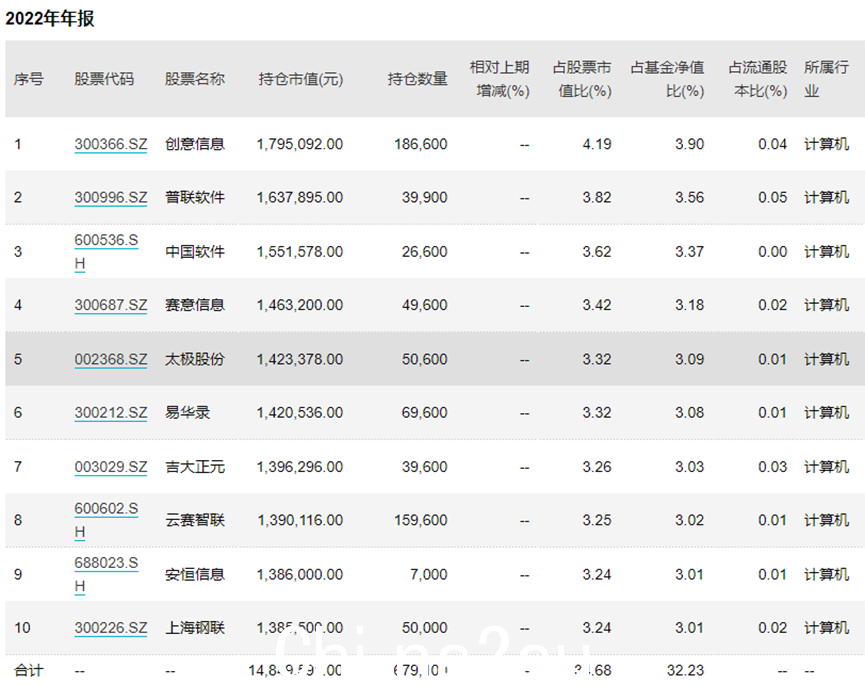Click total net value ratio 32.23

686,671
